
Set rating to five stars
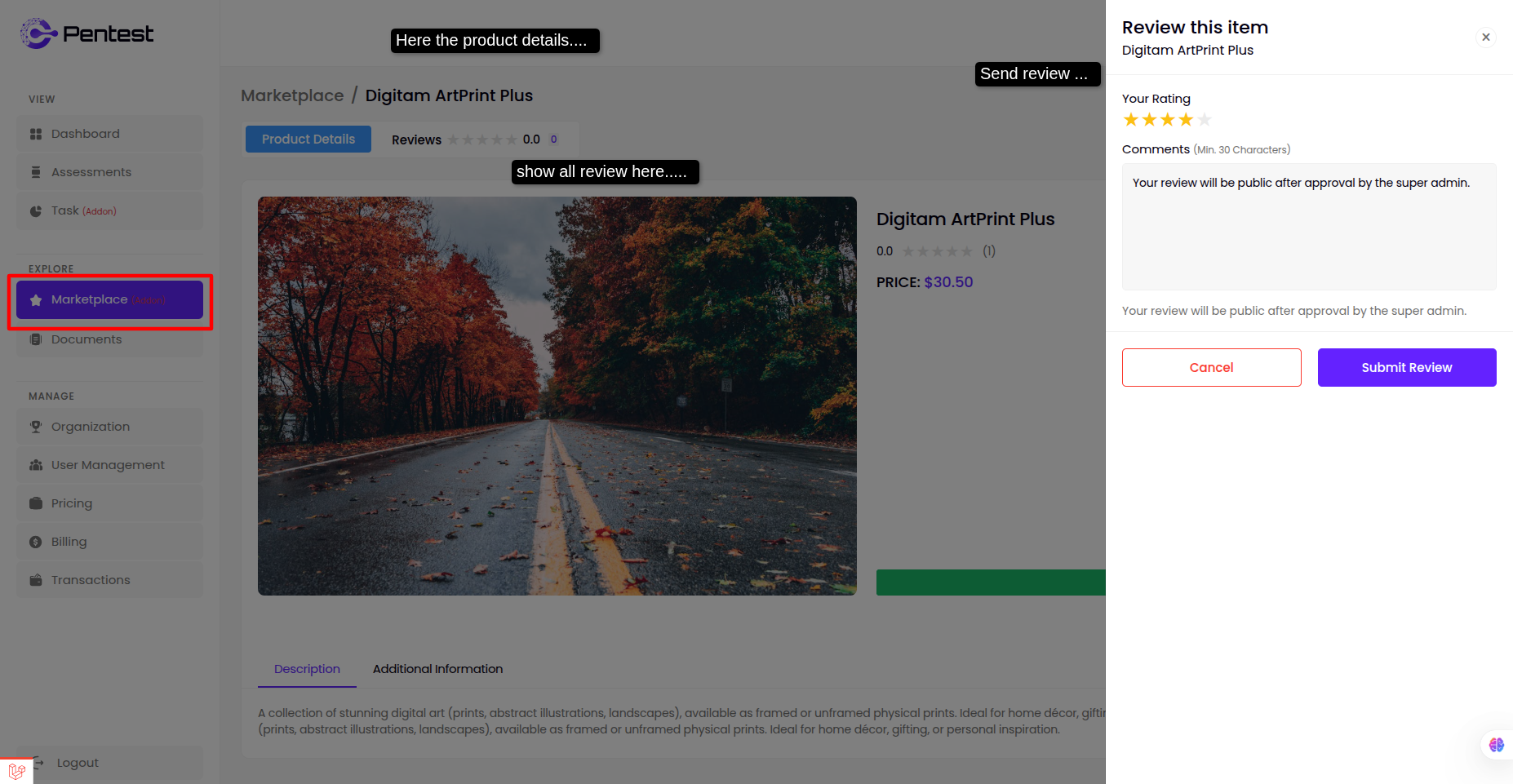tap(1205, 120)
